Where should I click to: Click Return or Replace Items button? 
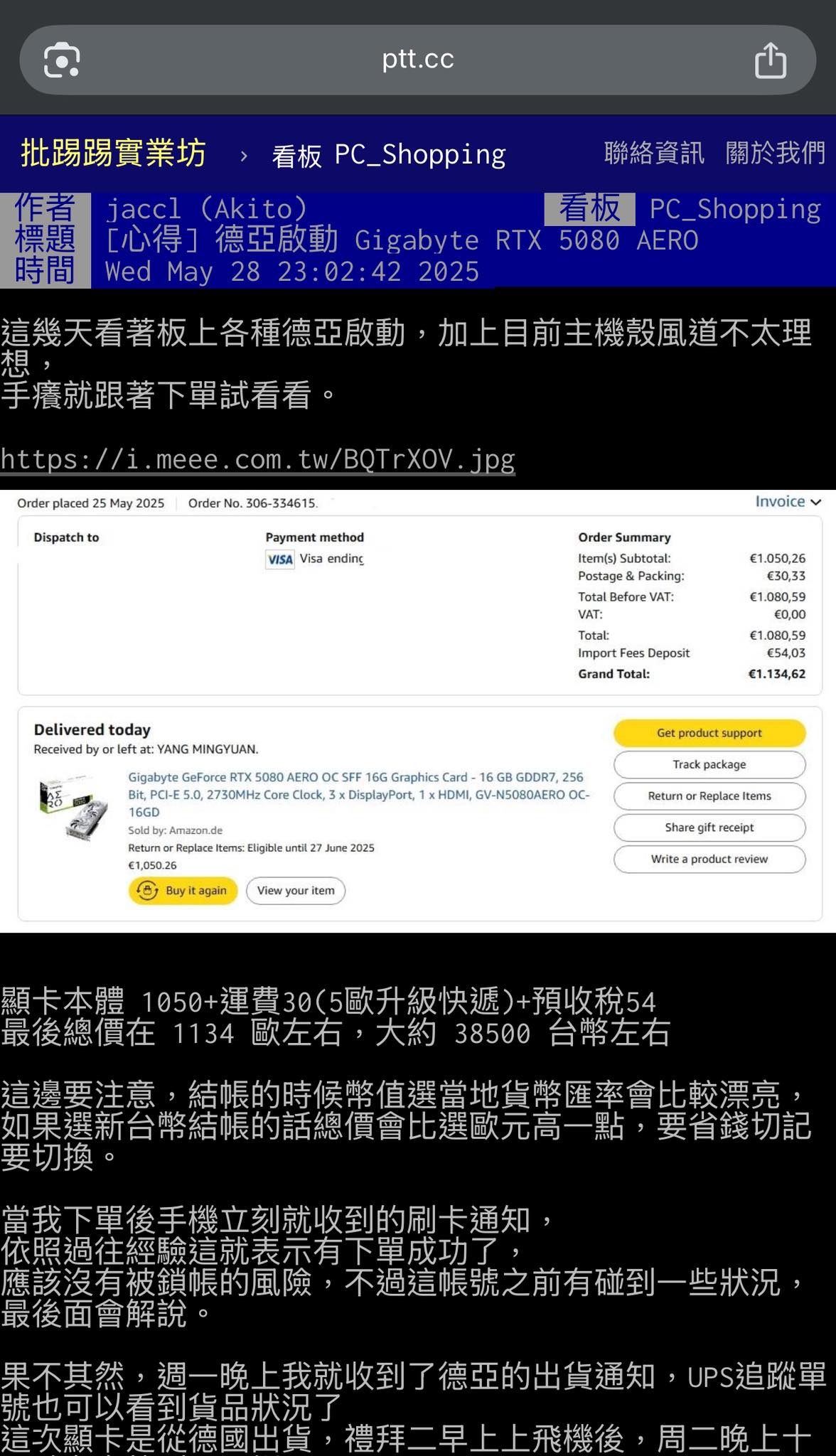pos(709,796)
